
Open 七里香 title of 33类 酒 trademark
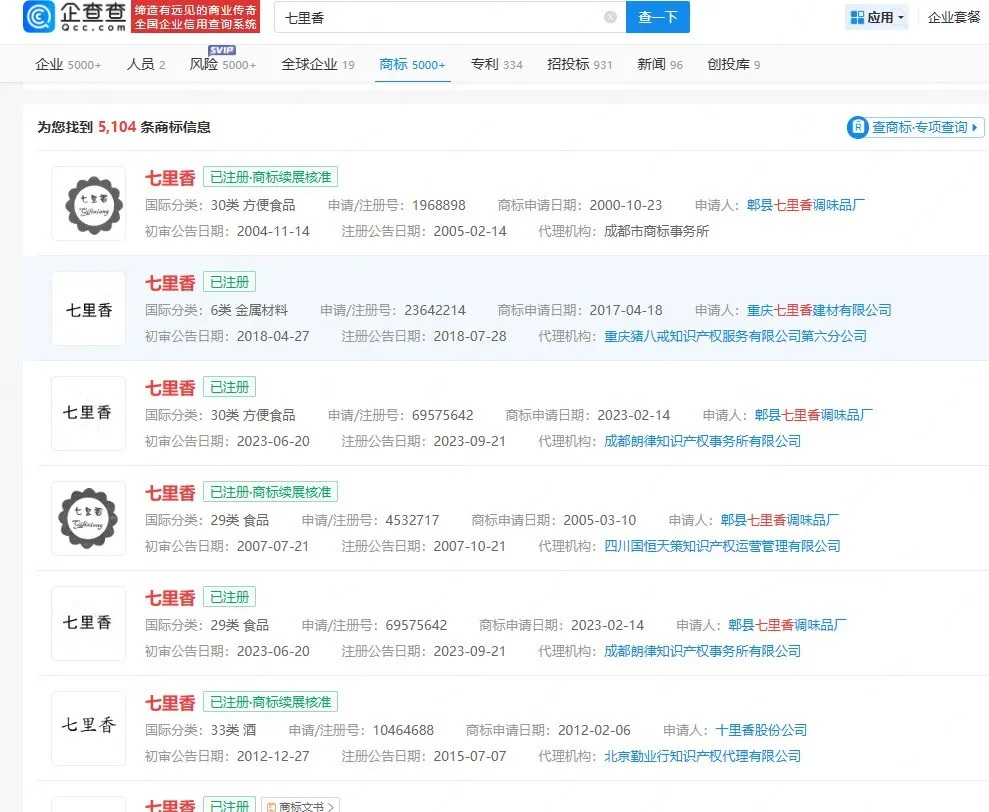(x=170, y=703)
